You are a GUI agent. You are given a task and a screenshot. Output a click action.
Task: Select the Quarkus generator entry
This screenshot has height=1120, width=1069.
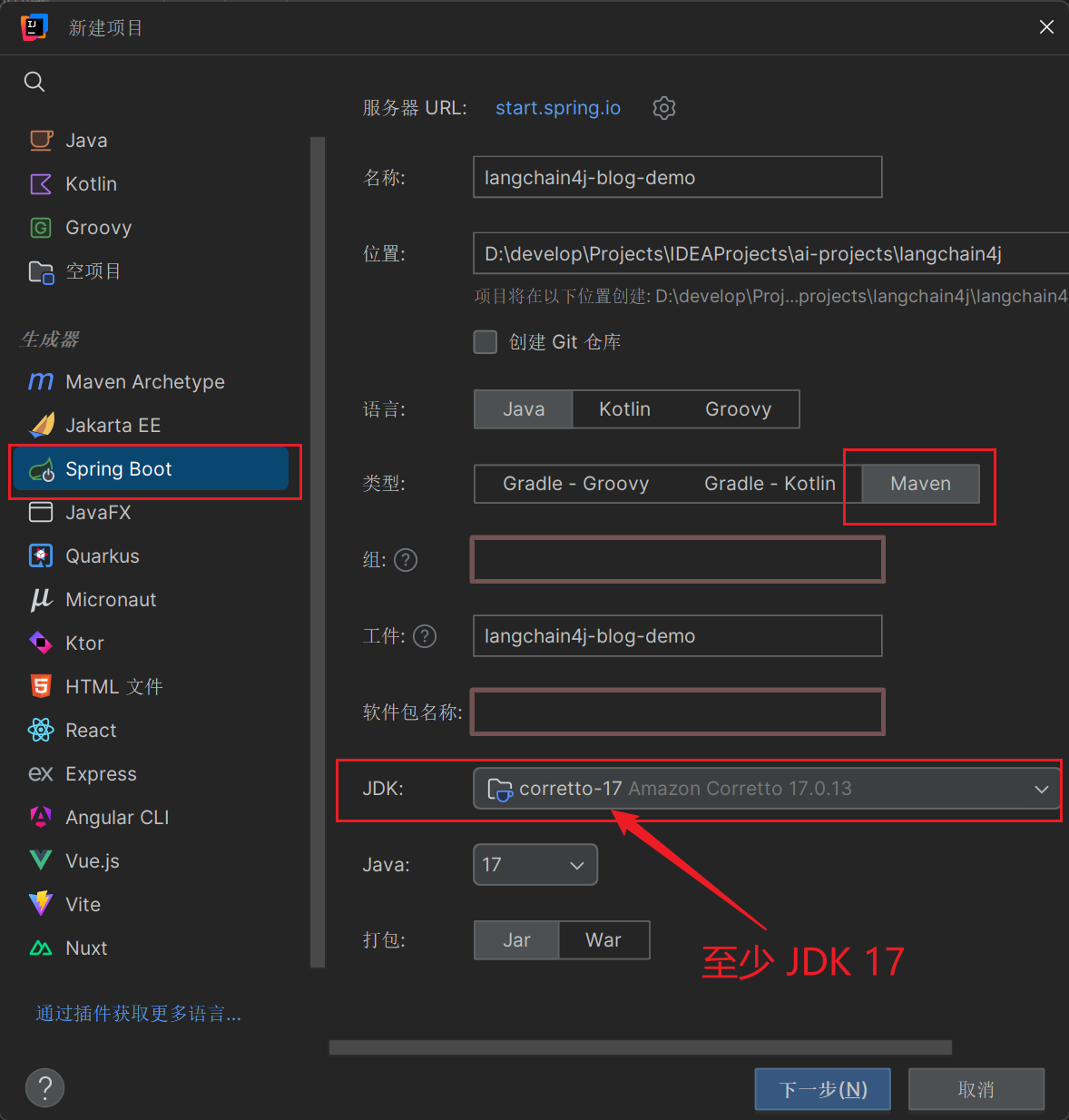(150, 556)
